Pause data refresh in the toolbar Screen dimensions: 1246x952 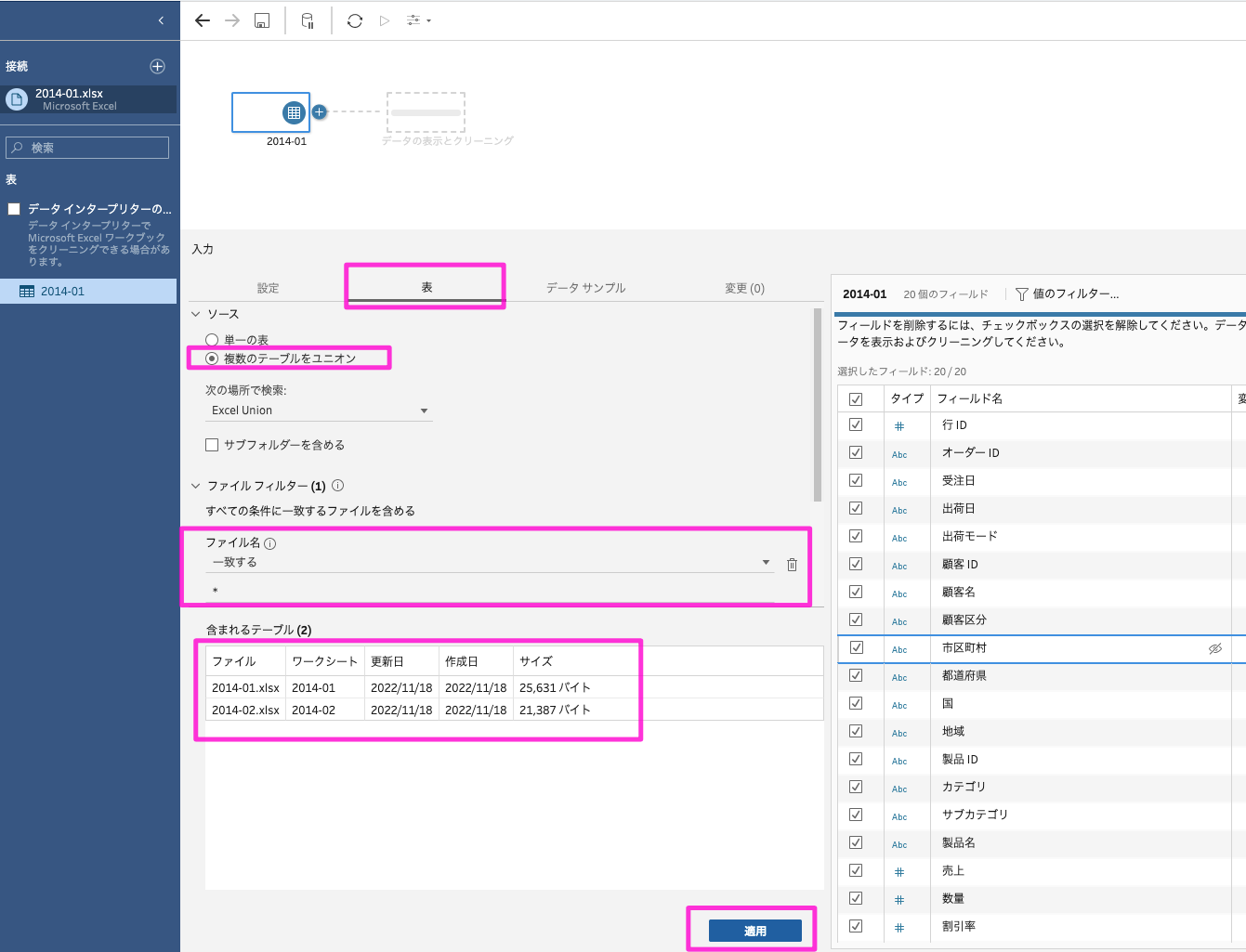click(x=308, y=20)
